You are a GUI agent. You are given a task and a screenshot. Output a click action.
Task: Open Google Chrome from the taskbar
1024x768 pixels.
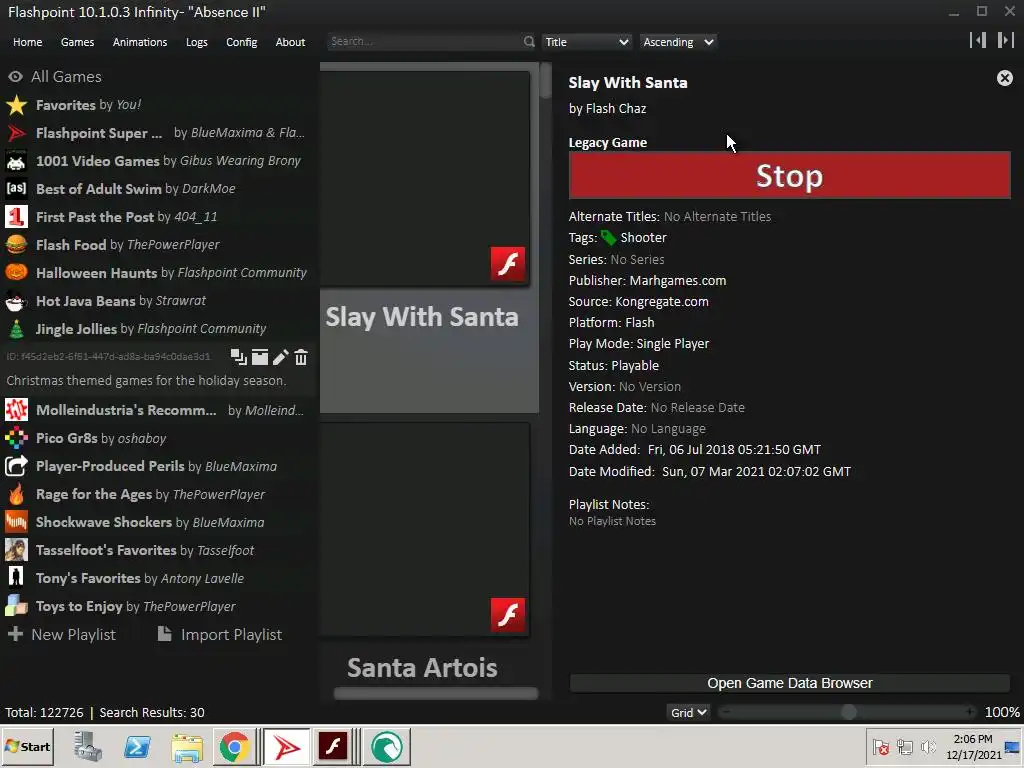click(234, 746)
